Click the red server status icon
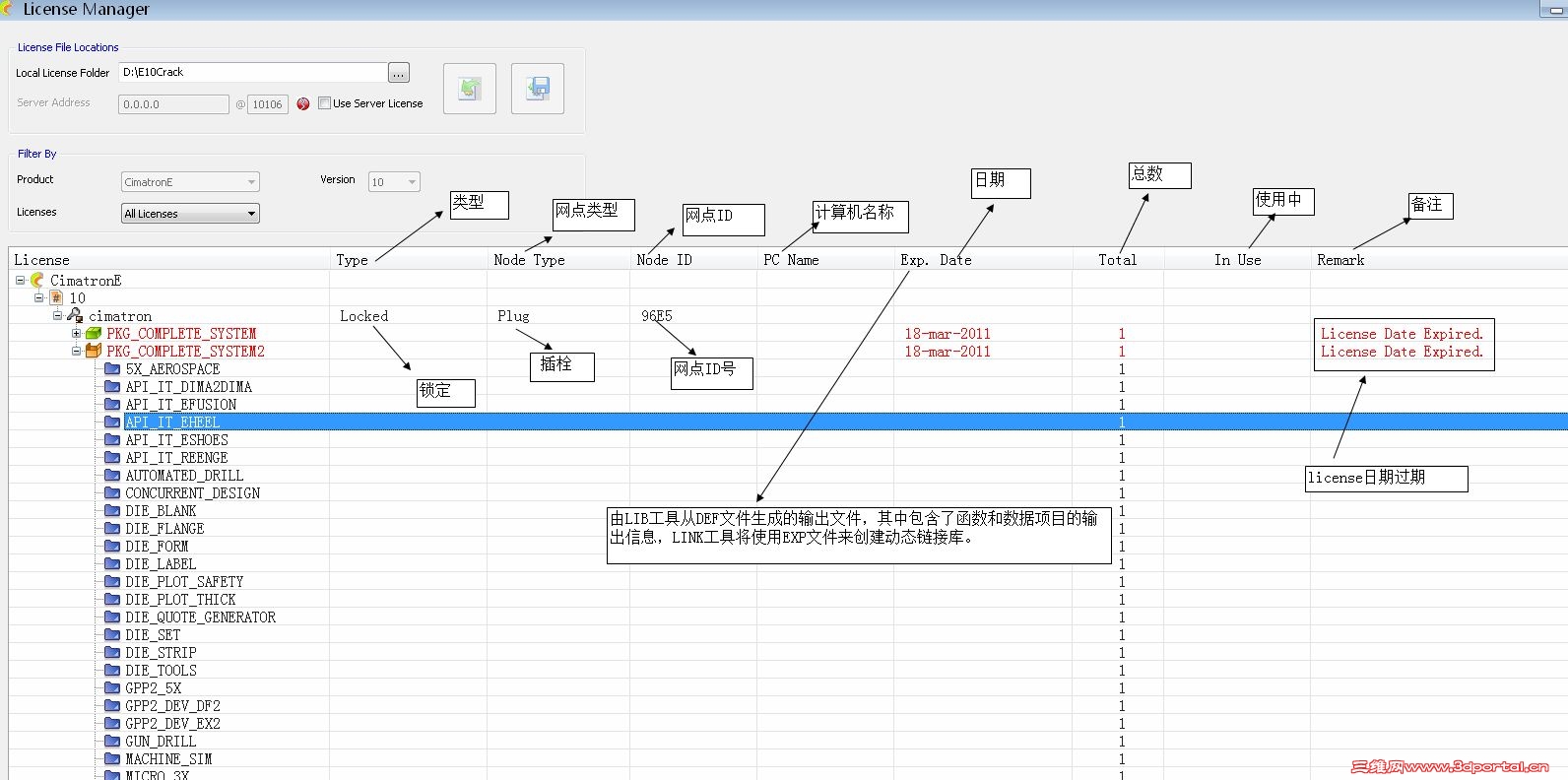 pyautogui.click(x=303, y=103)
